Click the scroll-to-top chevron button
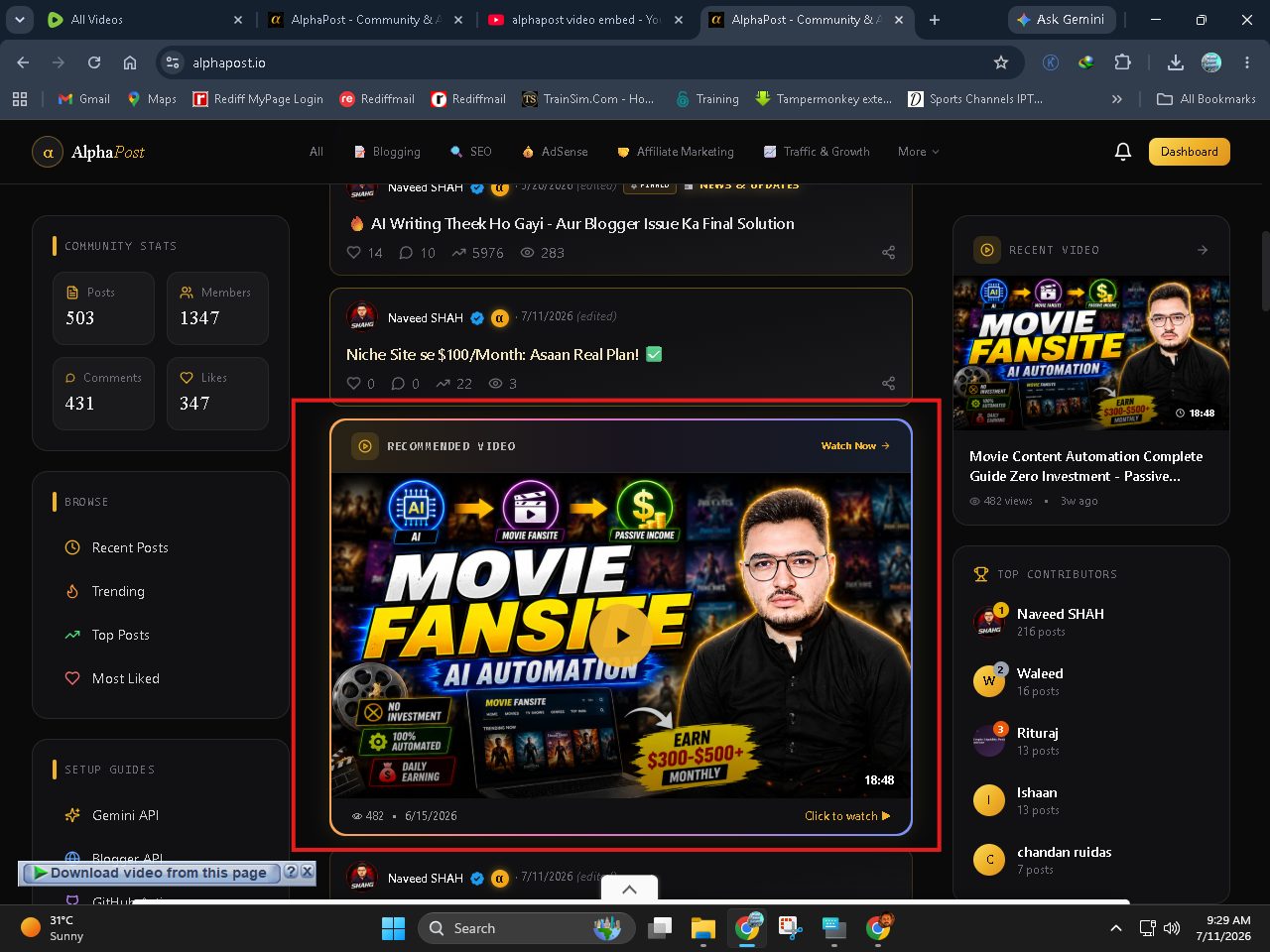Image resolution: width=1270 pixels, height=952 pixels. click(x=629, y=890)
